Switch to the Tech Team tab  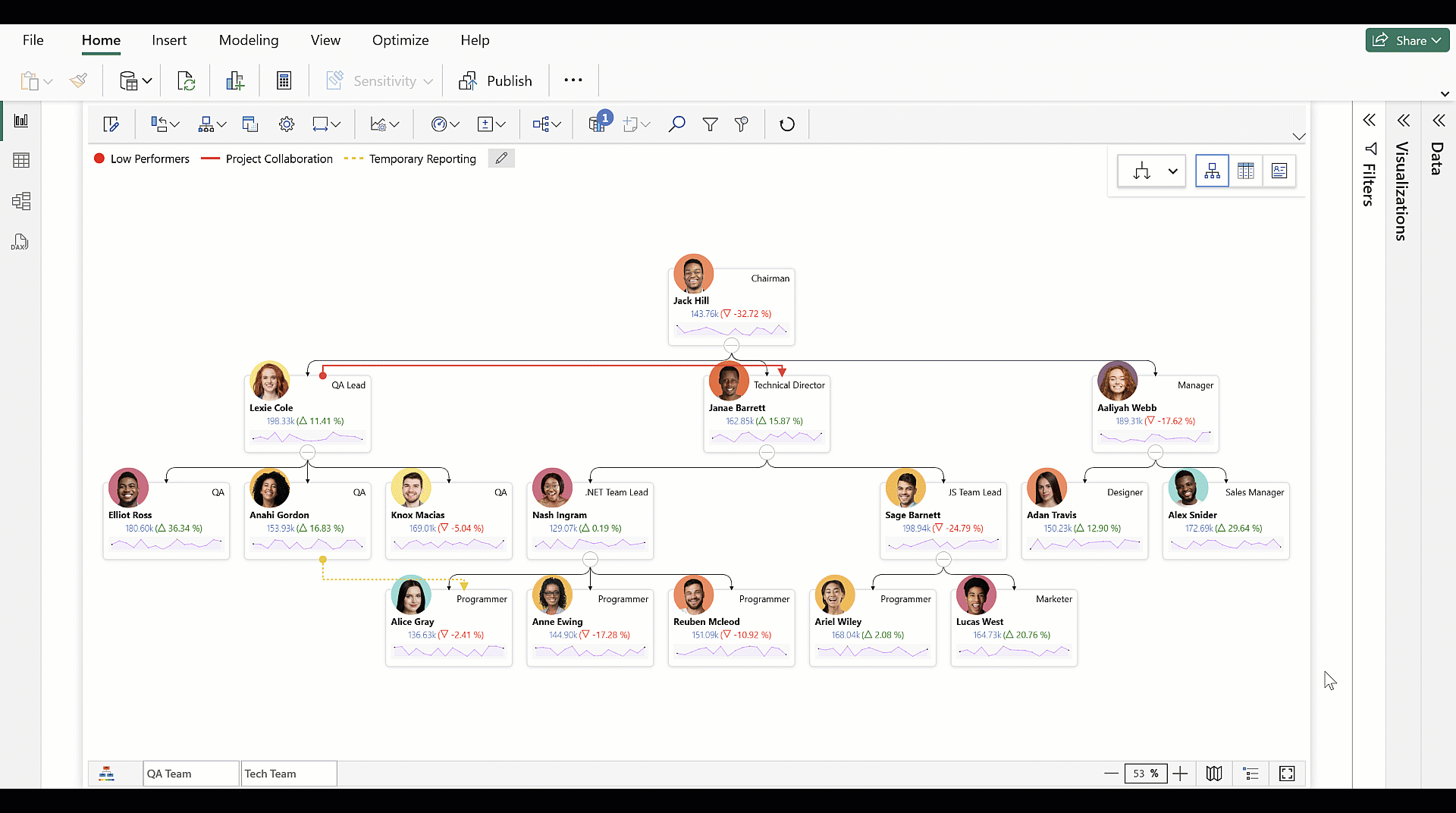288,774
